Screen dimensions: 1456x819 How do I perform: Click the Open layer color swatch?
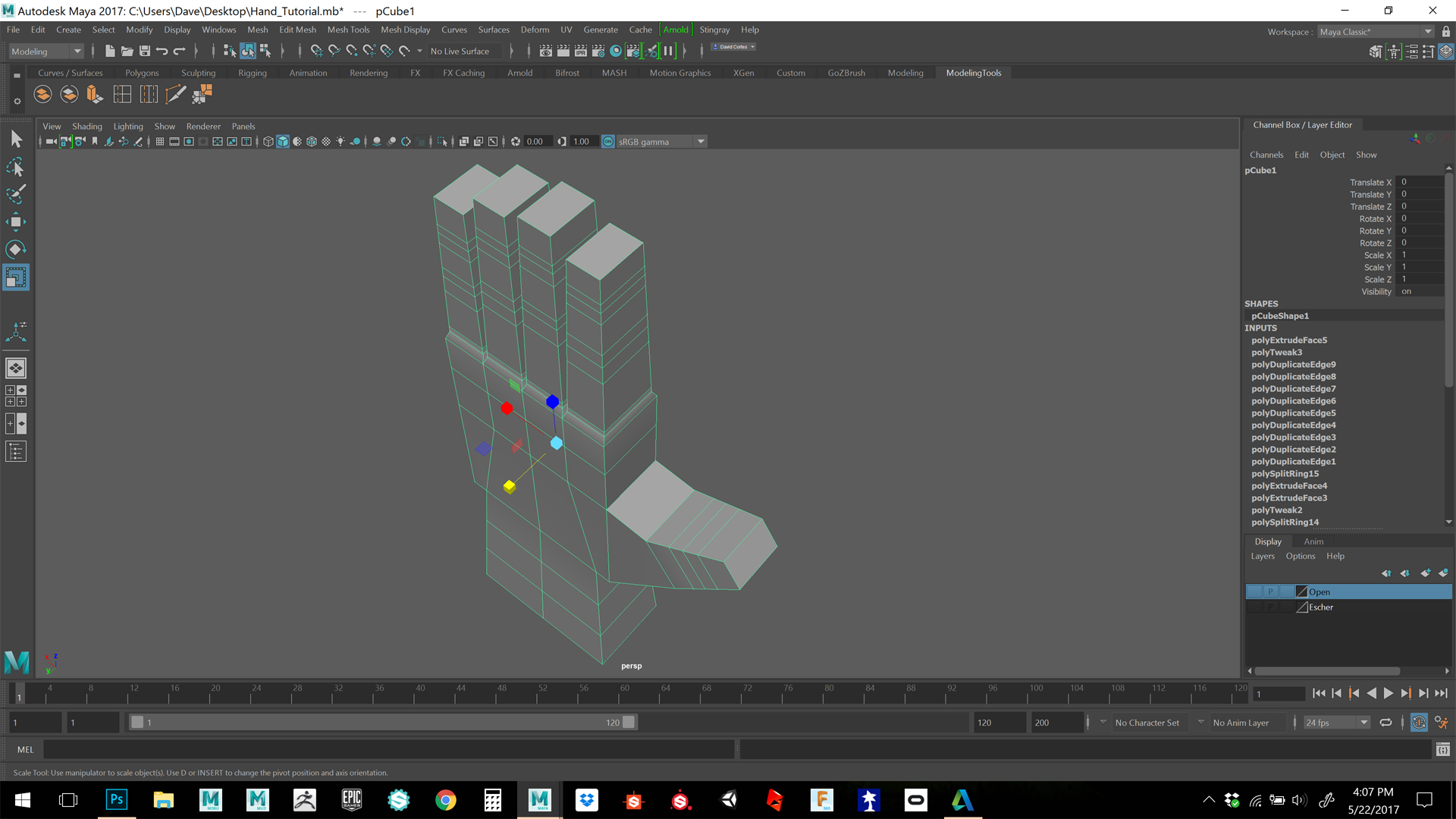[1301, 591]
